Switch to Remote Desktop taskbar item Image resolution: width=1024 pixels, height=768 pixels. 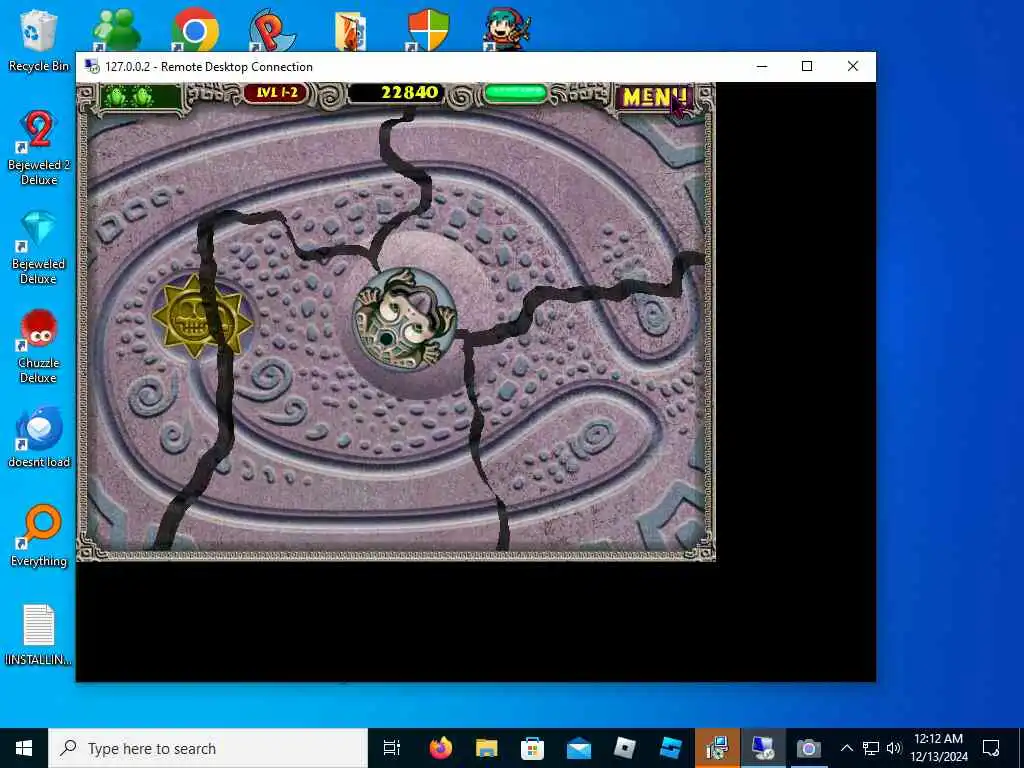tap(763, 748)
